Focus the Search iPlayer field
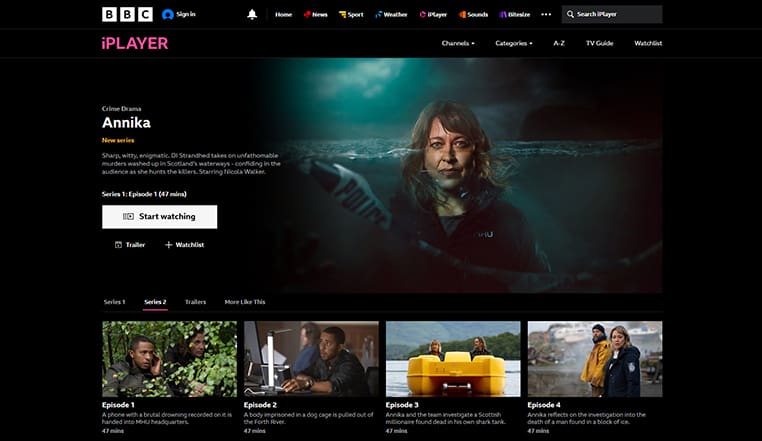 coord(612,15)
